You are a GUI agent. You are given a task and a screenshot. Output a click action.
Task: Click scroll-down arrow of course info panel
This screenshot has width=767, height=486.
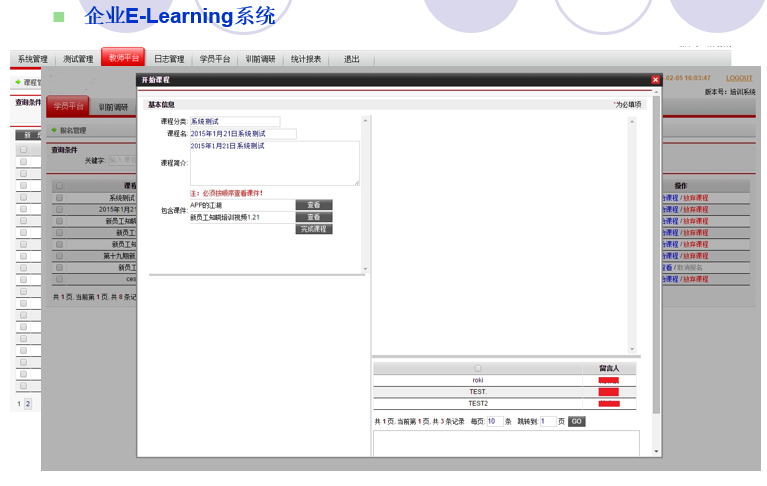coord(365,268)
